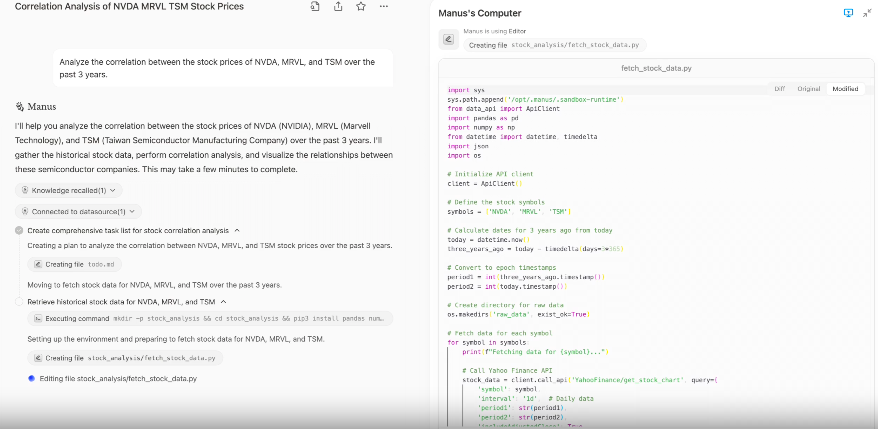The height and width of the screenshot is (429, 878).
Task: Click code line "'interval': '1d'"
Action: [535, 399]
